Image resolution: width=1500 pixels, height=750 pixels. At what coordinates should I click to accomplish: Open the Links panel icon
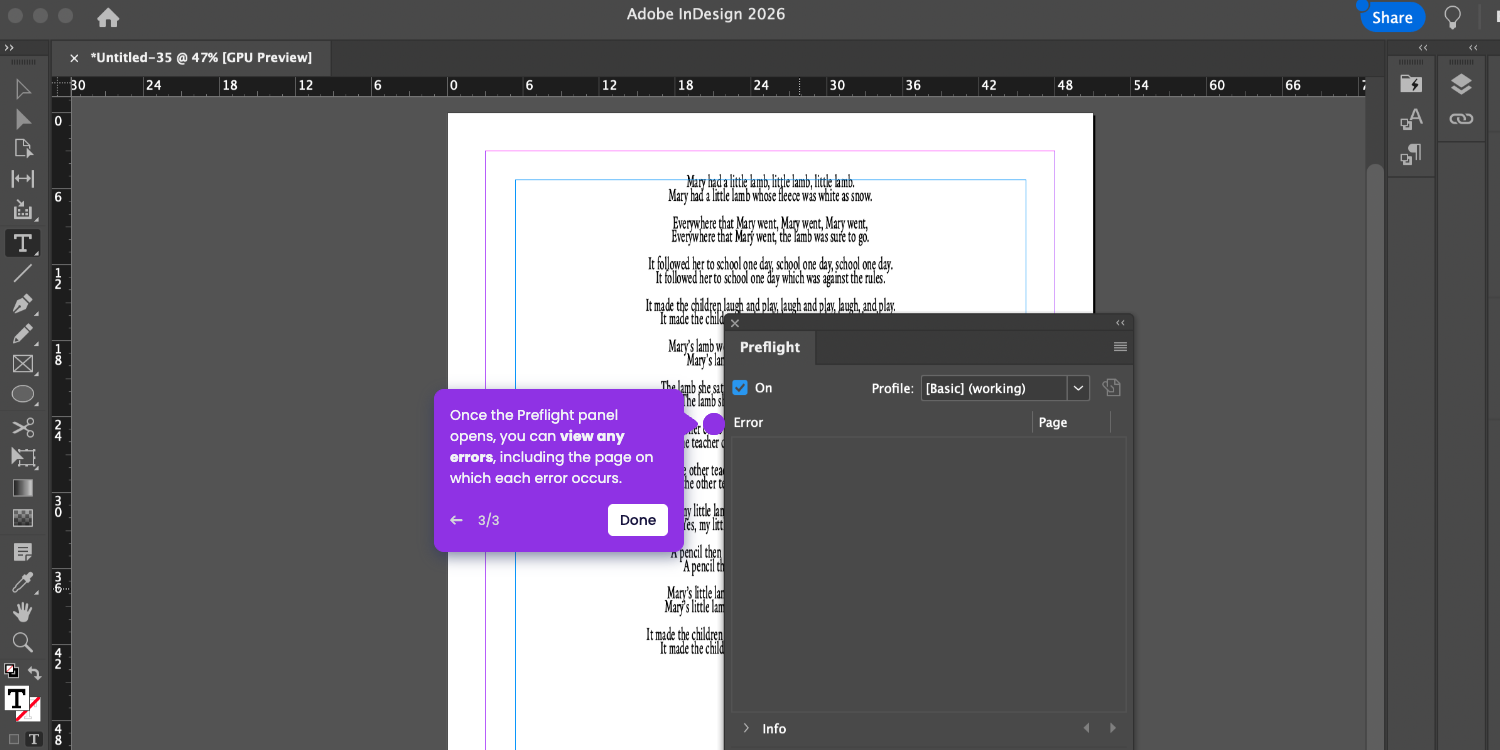click(1461, 119)
